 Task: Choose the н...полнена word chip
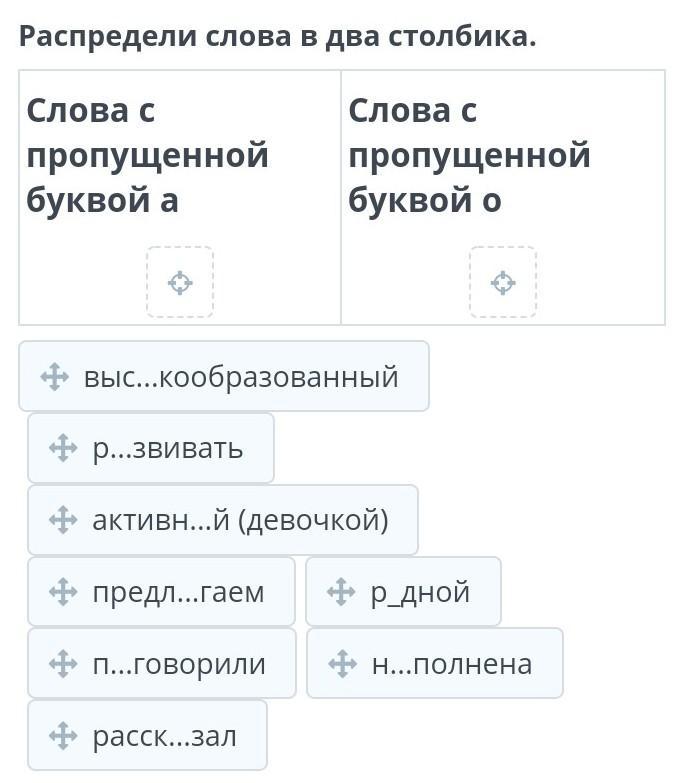[451, 663]
